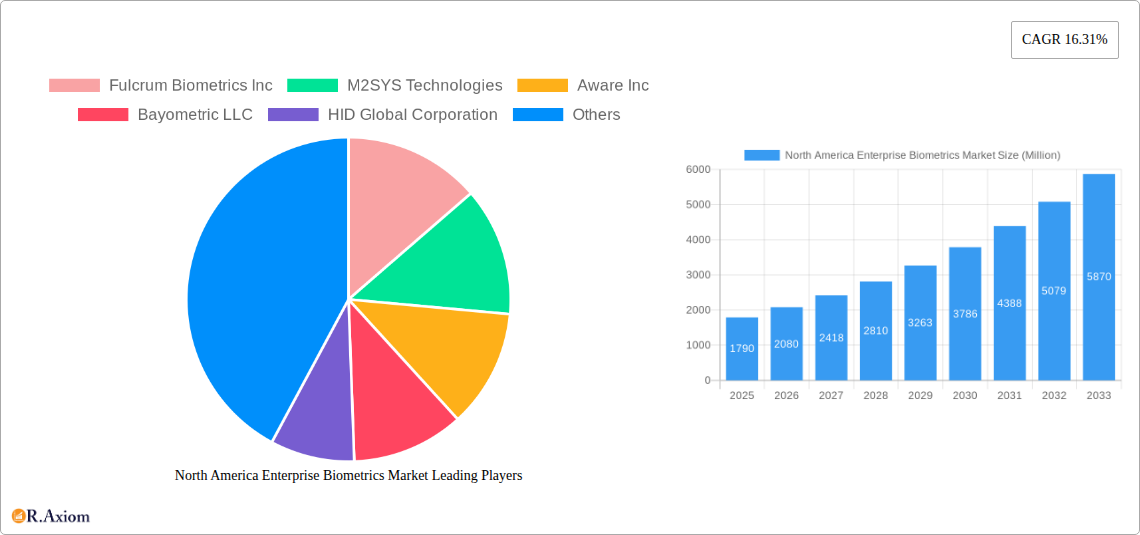Click the 3000 y-axis label
This screenshot has width=1140, height=535.
click(x=698, y=275)
